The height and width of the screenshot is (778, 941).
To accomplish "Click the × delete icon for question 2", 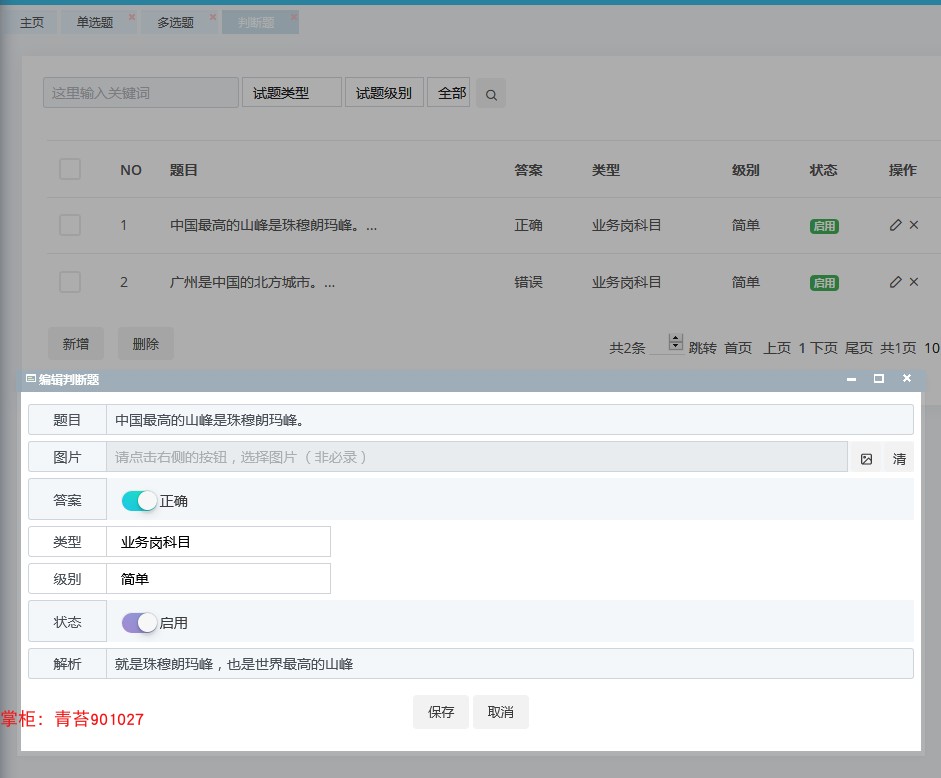I will coord(912,282).
